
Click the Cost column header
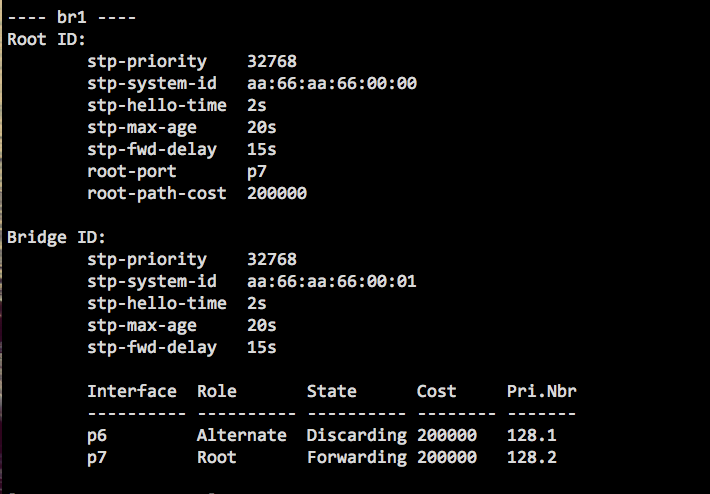(436, 391)
